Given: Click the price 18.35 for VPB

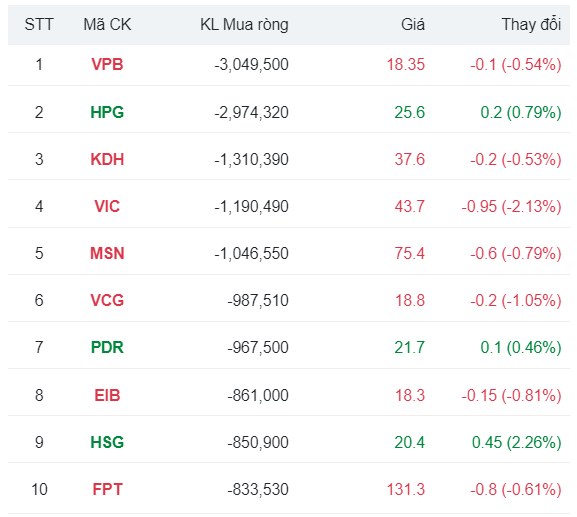Looking at the screenshot, I should coord(406,65).
